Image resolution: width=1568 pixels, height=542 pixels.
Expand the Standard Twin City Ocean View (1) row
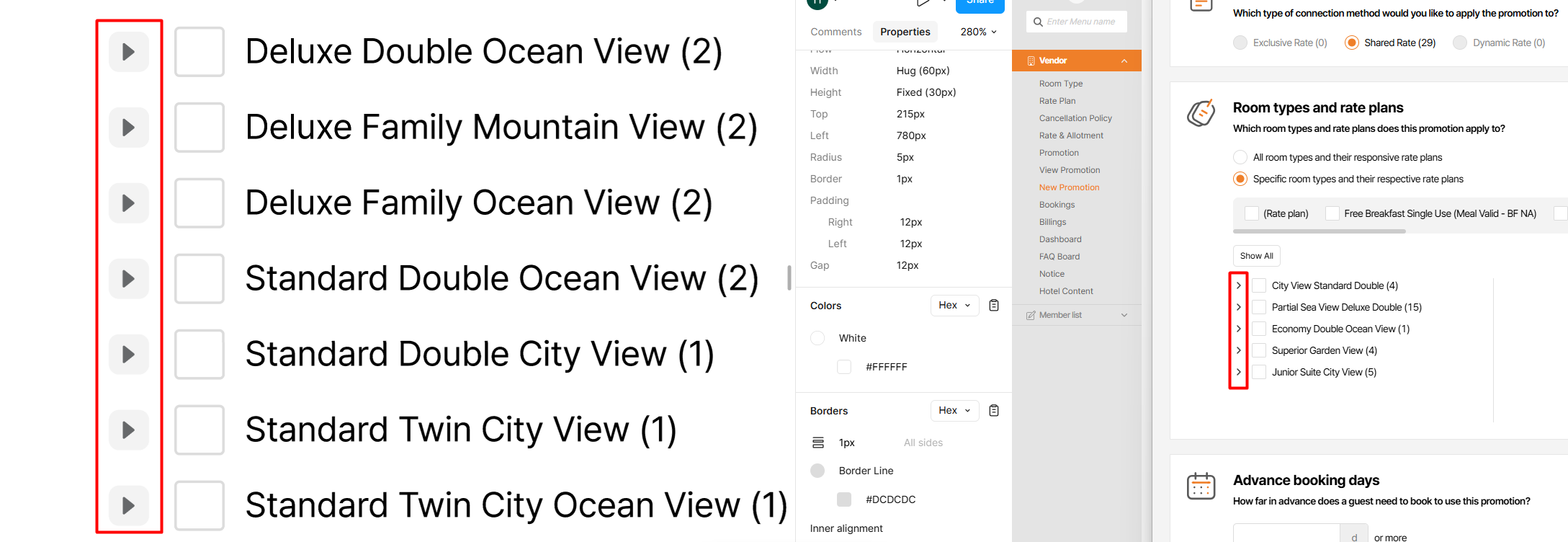[129, 506]
